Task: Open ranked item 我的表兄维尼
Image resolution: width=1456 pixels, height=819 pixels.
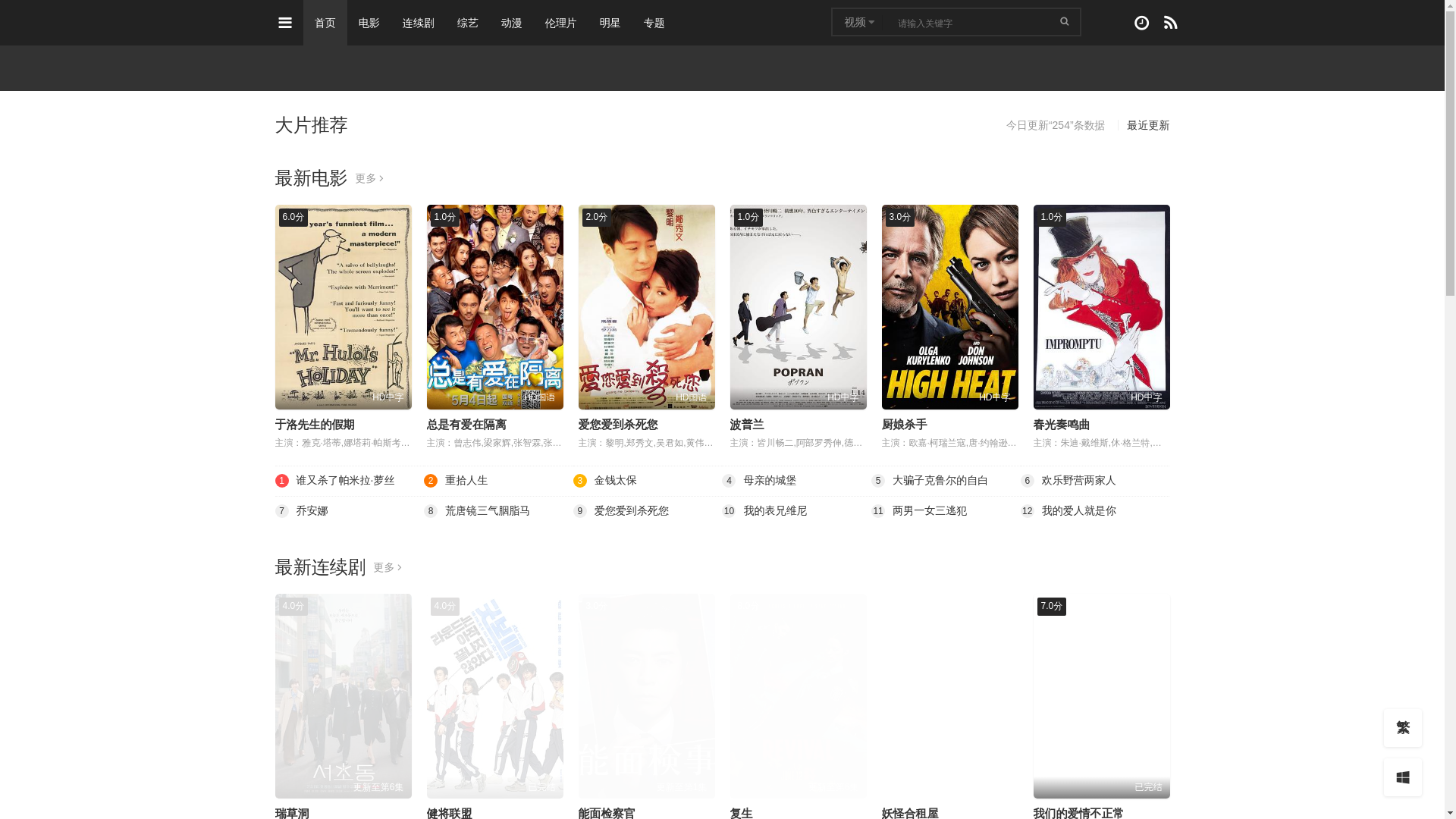Action: (x=775, y=511)
